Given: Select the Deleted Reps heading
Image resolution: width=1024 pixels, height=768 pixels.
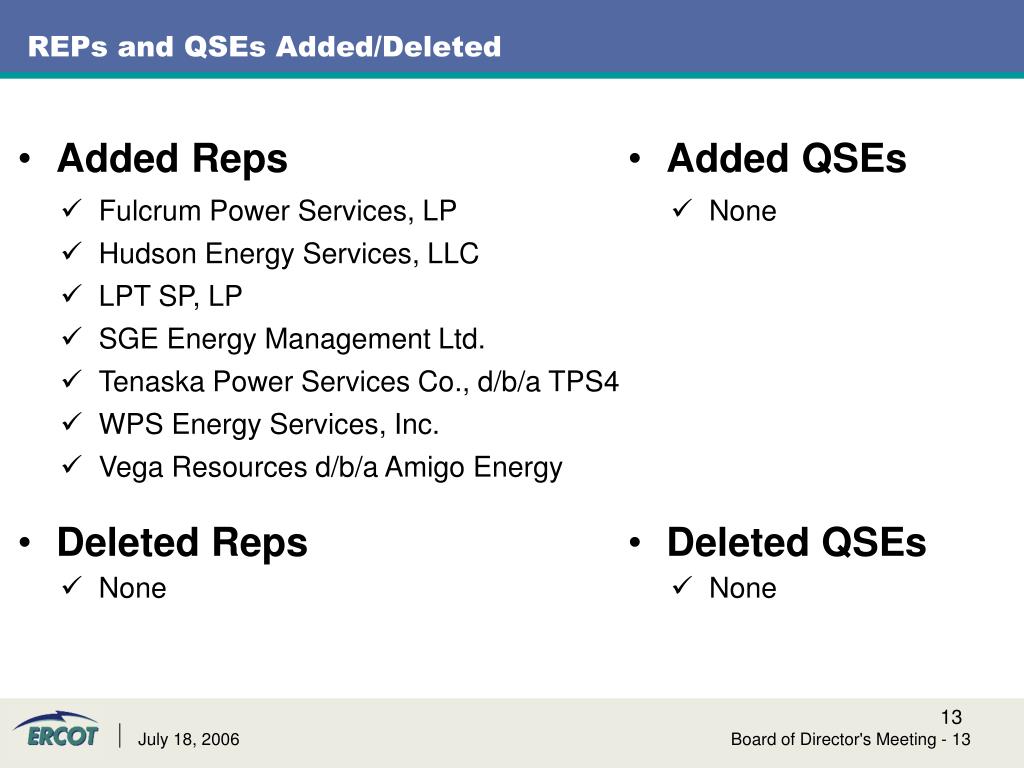Looking at the screenshot, I should pos(182,543).
